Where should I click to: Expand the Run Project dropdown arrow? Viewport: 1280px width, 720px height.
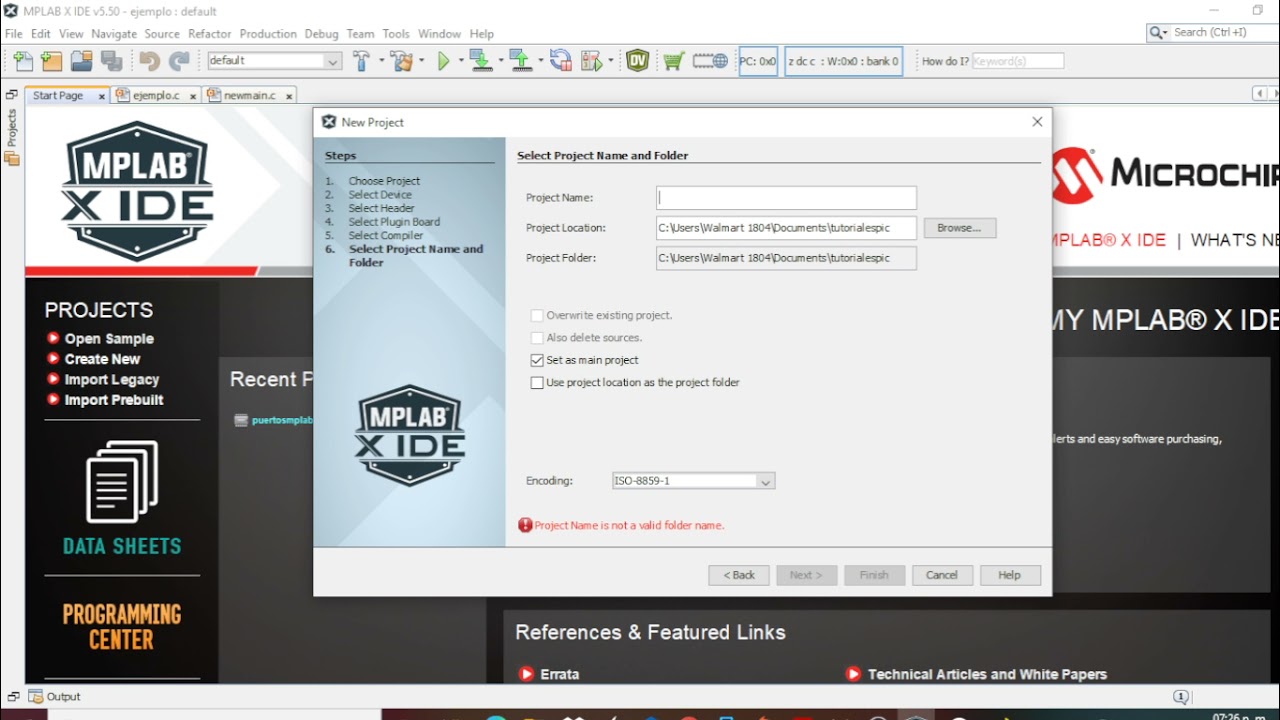(x=461, y=61)
